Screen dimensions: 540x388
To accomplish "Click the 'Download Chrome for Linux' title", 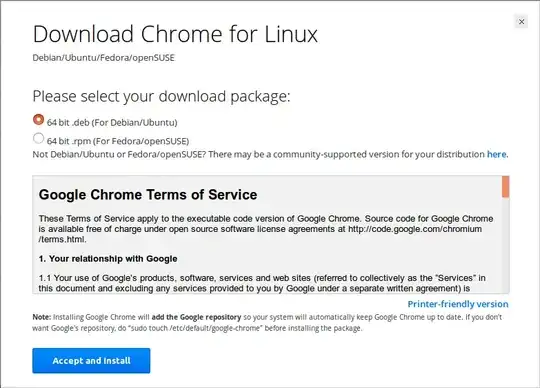I will [x=175, y=34].
